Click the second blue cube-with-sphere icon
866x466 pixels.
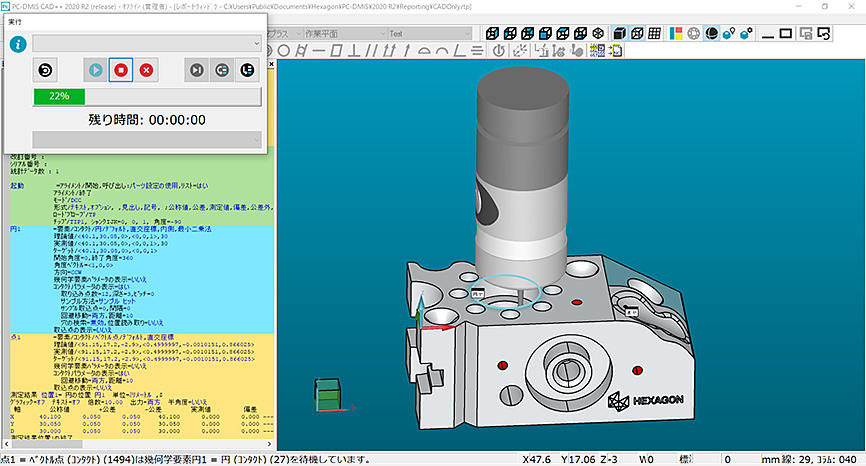point(747,34)
